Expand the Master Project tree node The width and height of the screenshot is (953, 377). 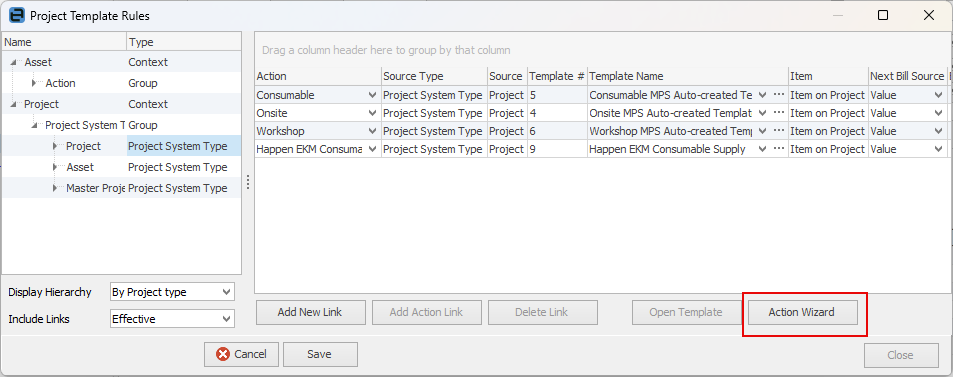[x=55, y=188]
